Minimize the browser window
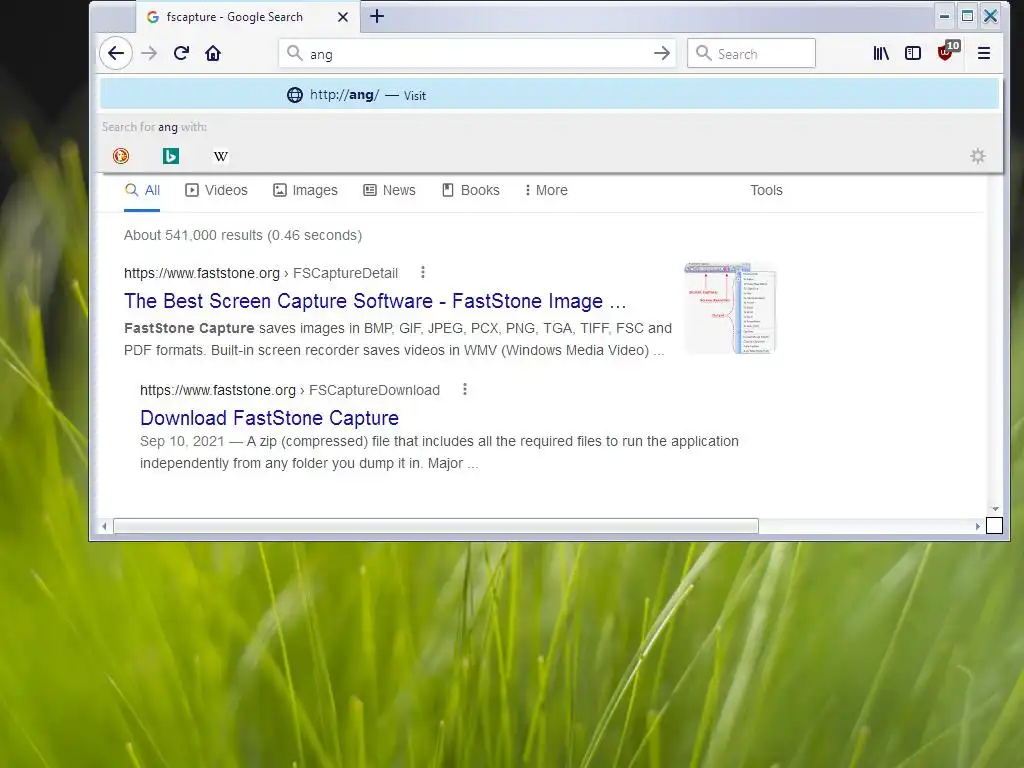Viewport: 1024px width, 768px height. (x=944, y=16)
